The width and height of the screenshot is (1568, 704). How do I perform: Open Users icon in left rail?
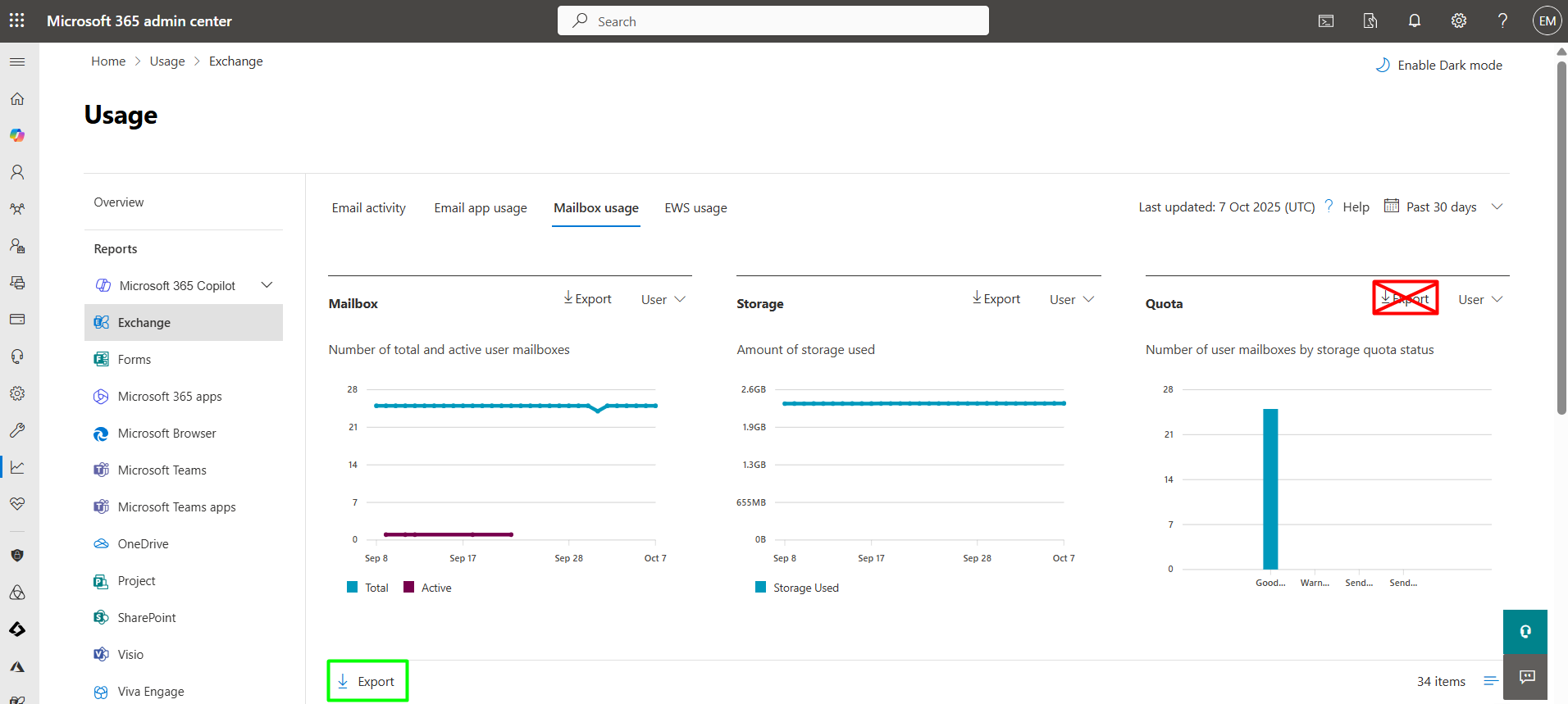coord(17,172)
